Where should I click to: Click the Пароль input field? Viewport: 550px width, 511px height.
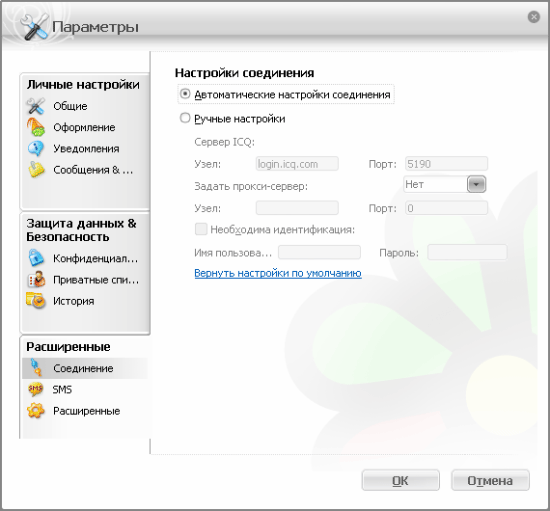467,252
